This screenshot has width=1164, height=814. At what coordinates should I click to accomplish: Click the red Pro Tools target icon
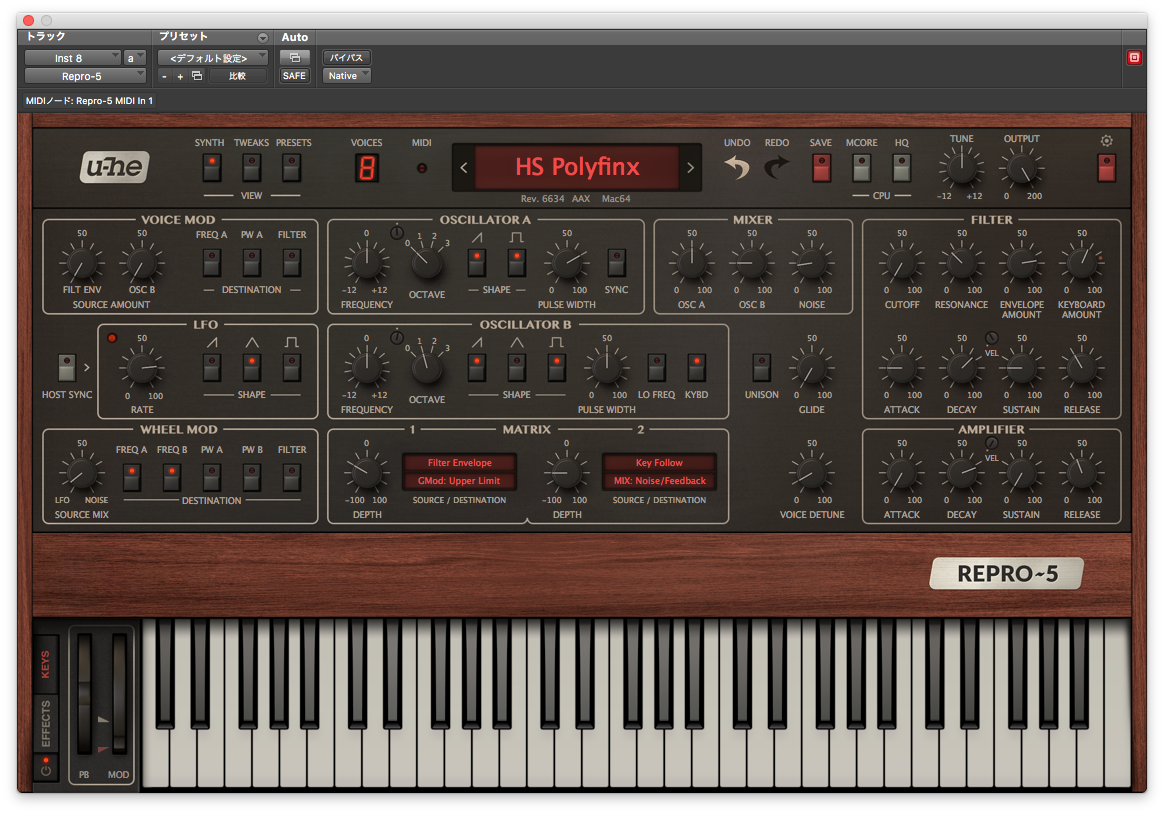tap(1134, 57)
